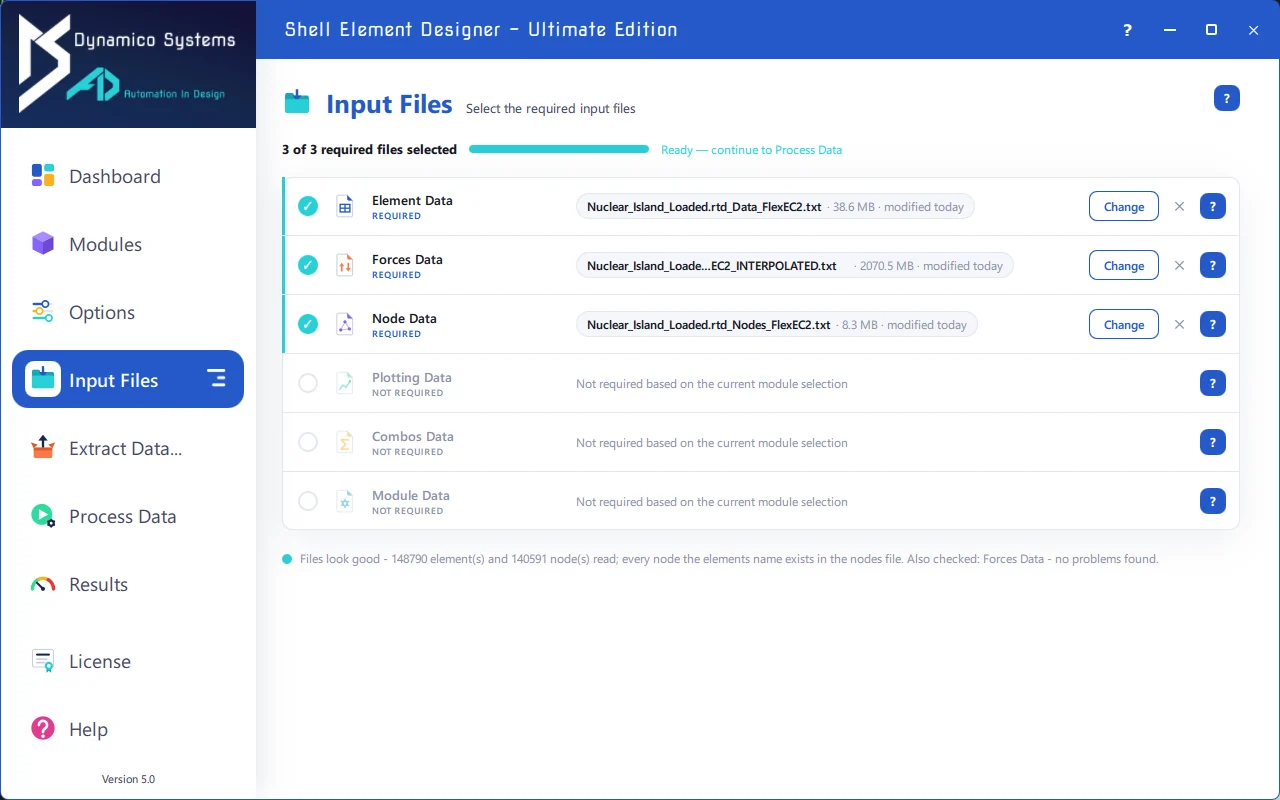Click the Nuclear_Island_Loaded.rtd_Nodes_FlexEC2.txt file chip

point(777,325)
